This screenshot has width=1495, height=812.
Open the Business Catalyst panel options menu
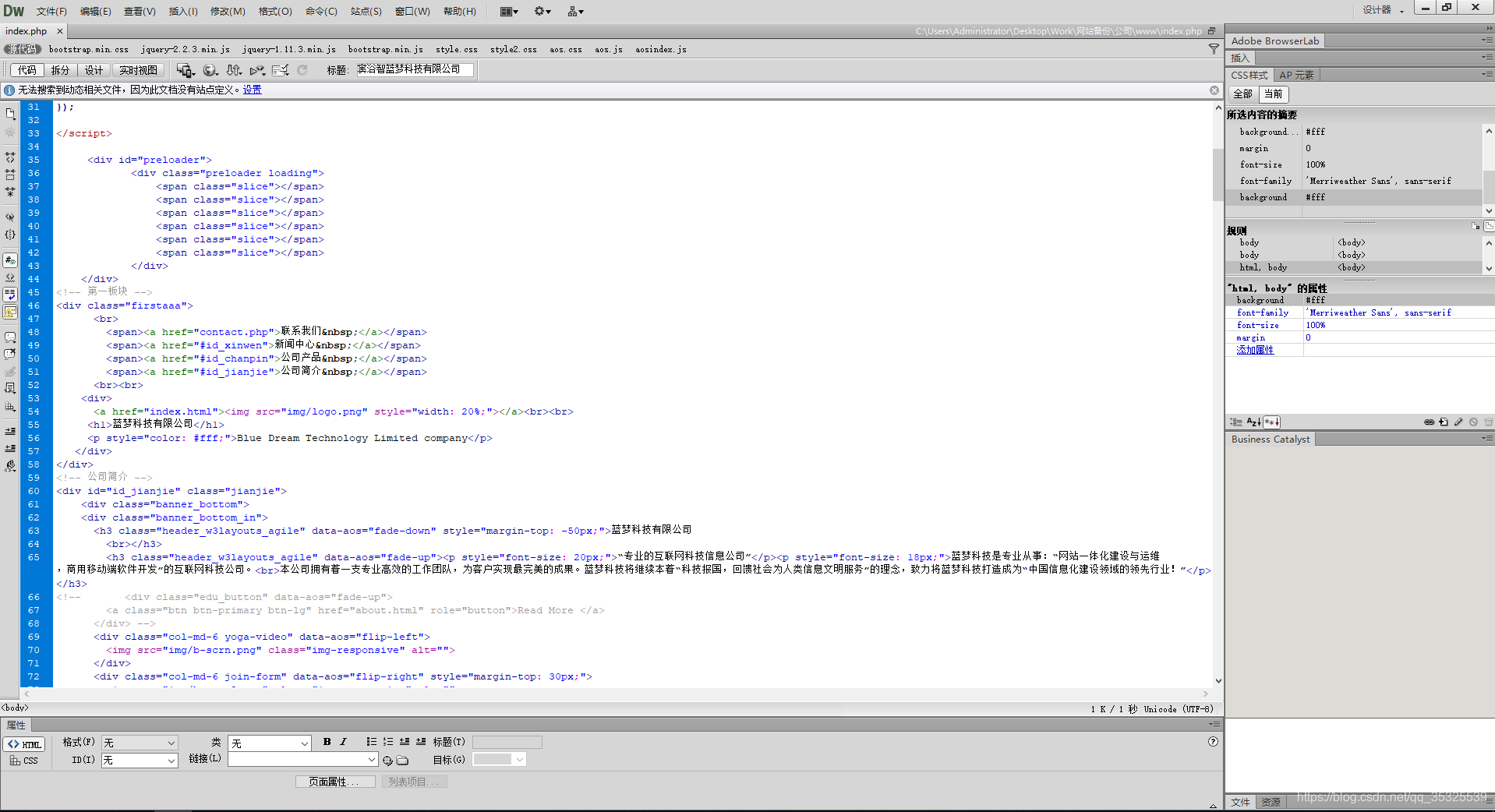[x=1487, y=439]
